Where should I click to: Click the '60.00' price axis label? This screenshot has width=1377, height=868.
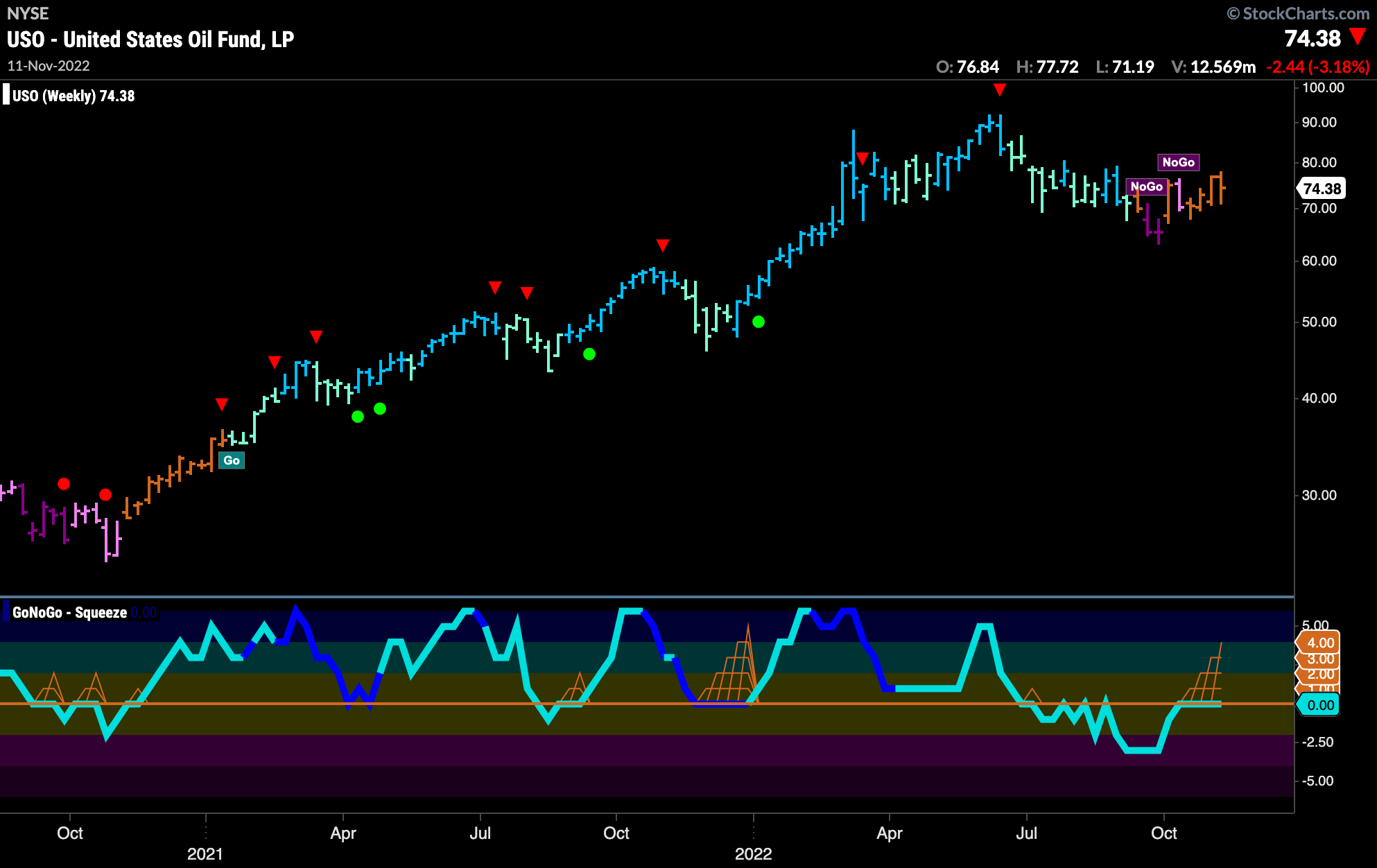coord(1319,261)
